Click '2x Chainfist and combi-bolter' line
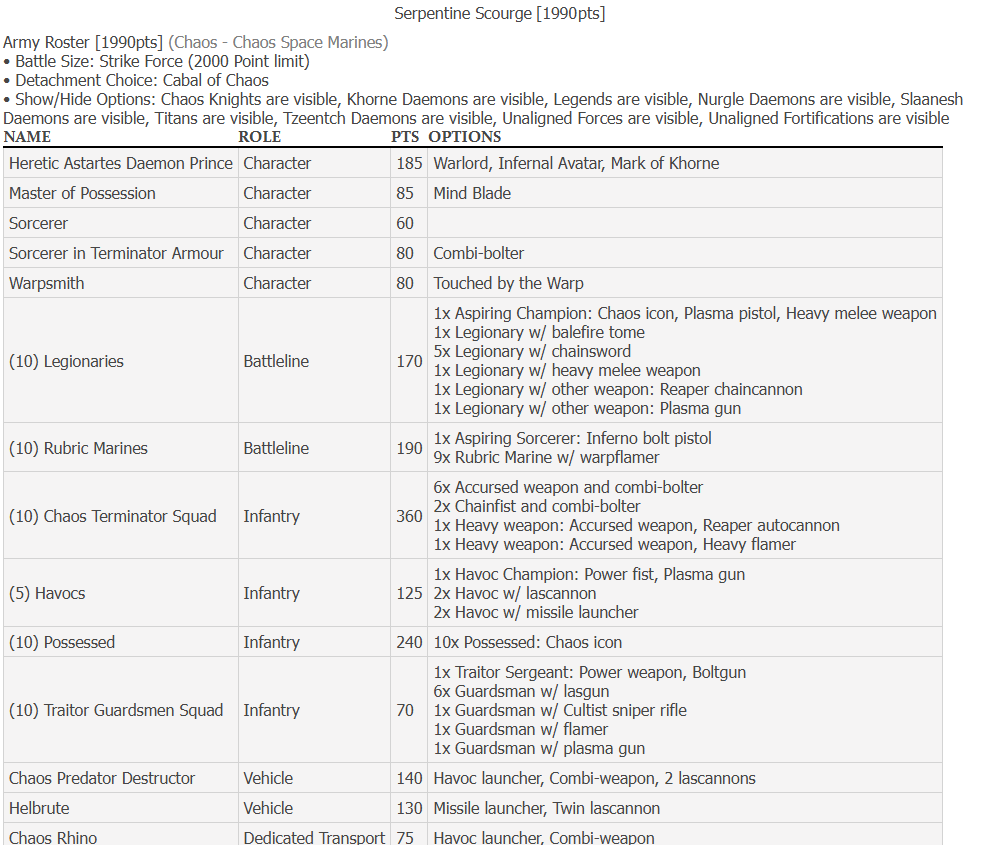This screenshot has width=1001, height=845. (537, 507)
